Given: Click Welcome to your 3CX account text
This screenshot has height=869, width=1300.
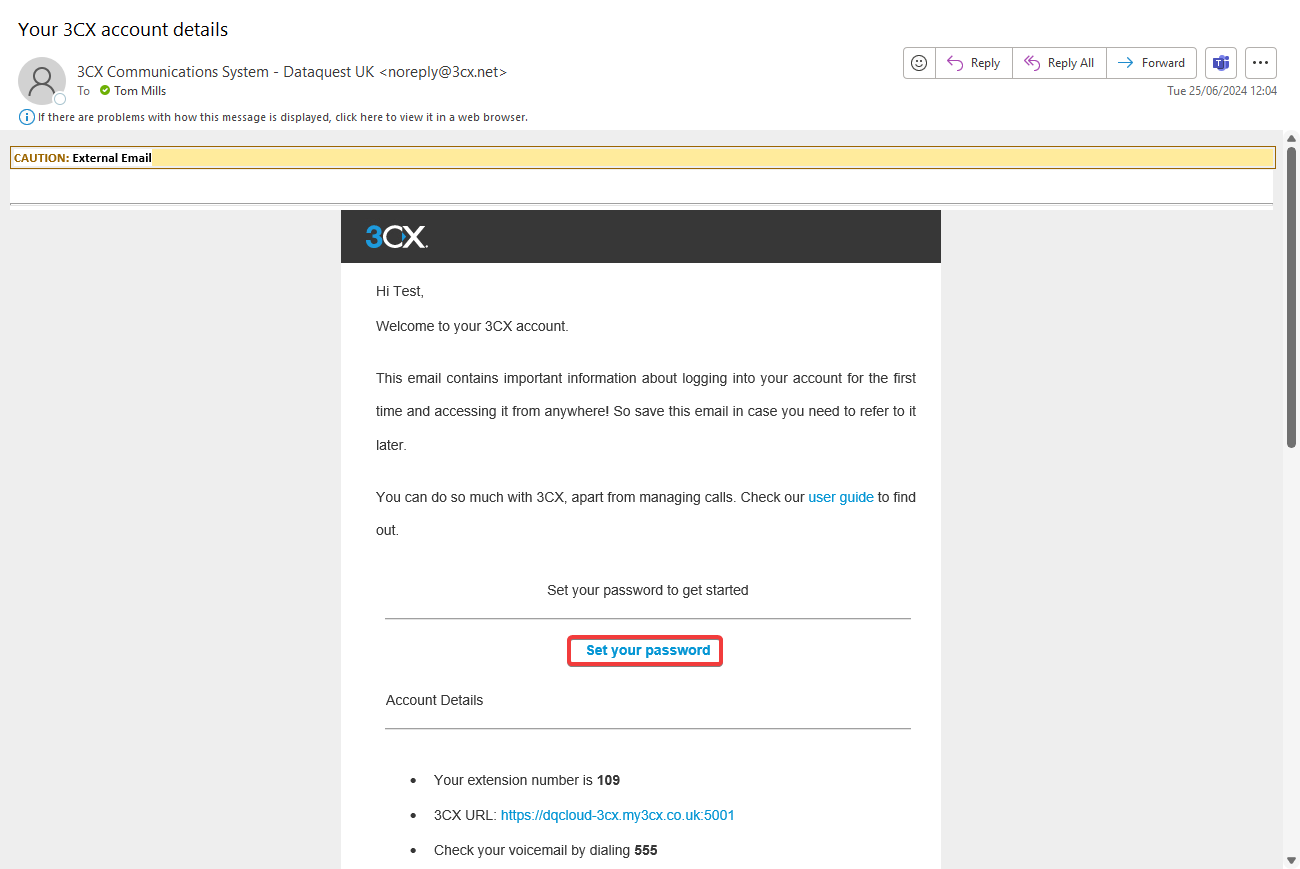Looking at the screenshot, I should point(472,326).
